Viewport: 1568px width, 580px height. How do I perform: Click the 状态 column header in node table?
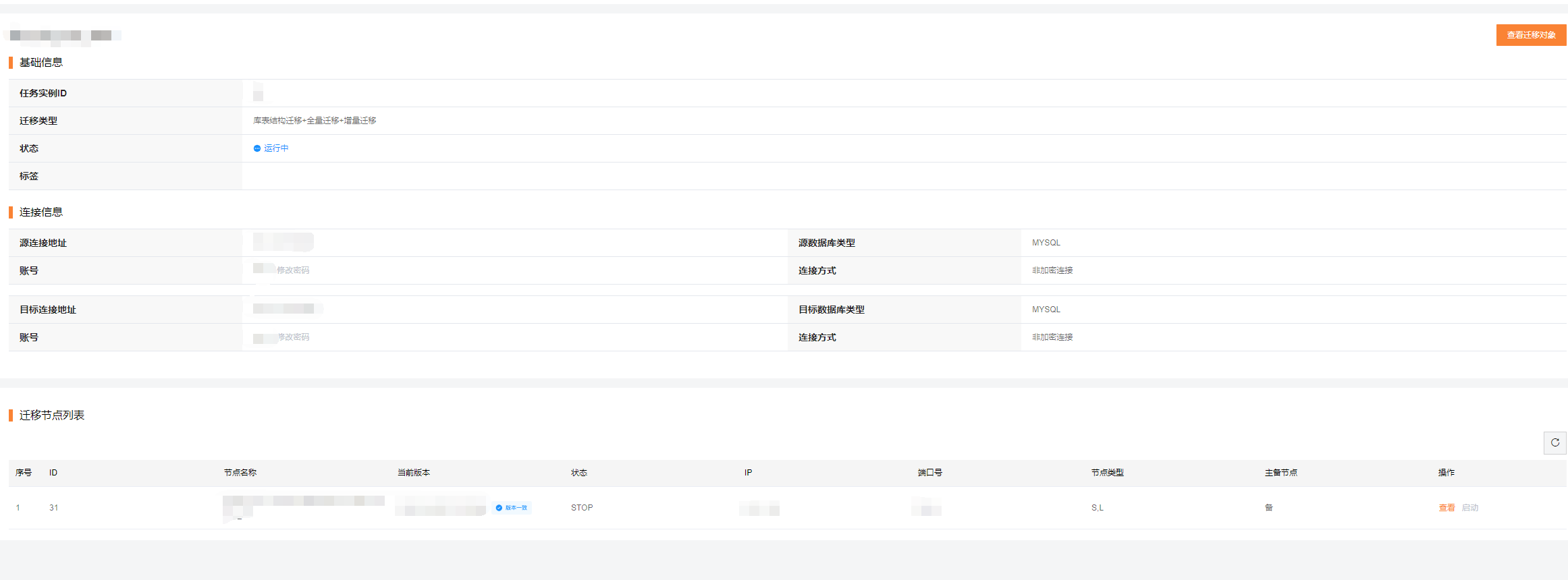(x=579, y=473)
